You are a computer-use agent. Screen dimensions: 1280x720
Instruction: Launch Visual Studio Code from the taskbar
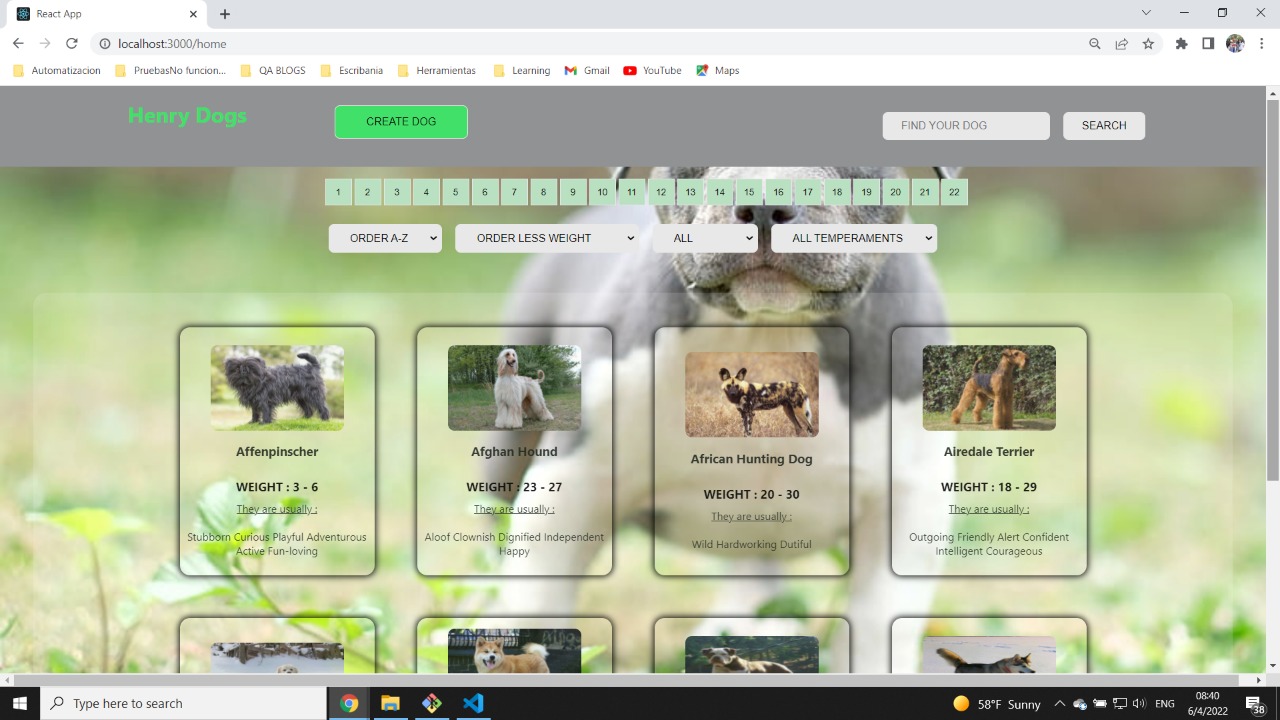tap(473, 703)
